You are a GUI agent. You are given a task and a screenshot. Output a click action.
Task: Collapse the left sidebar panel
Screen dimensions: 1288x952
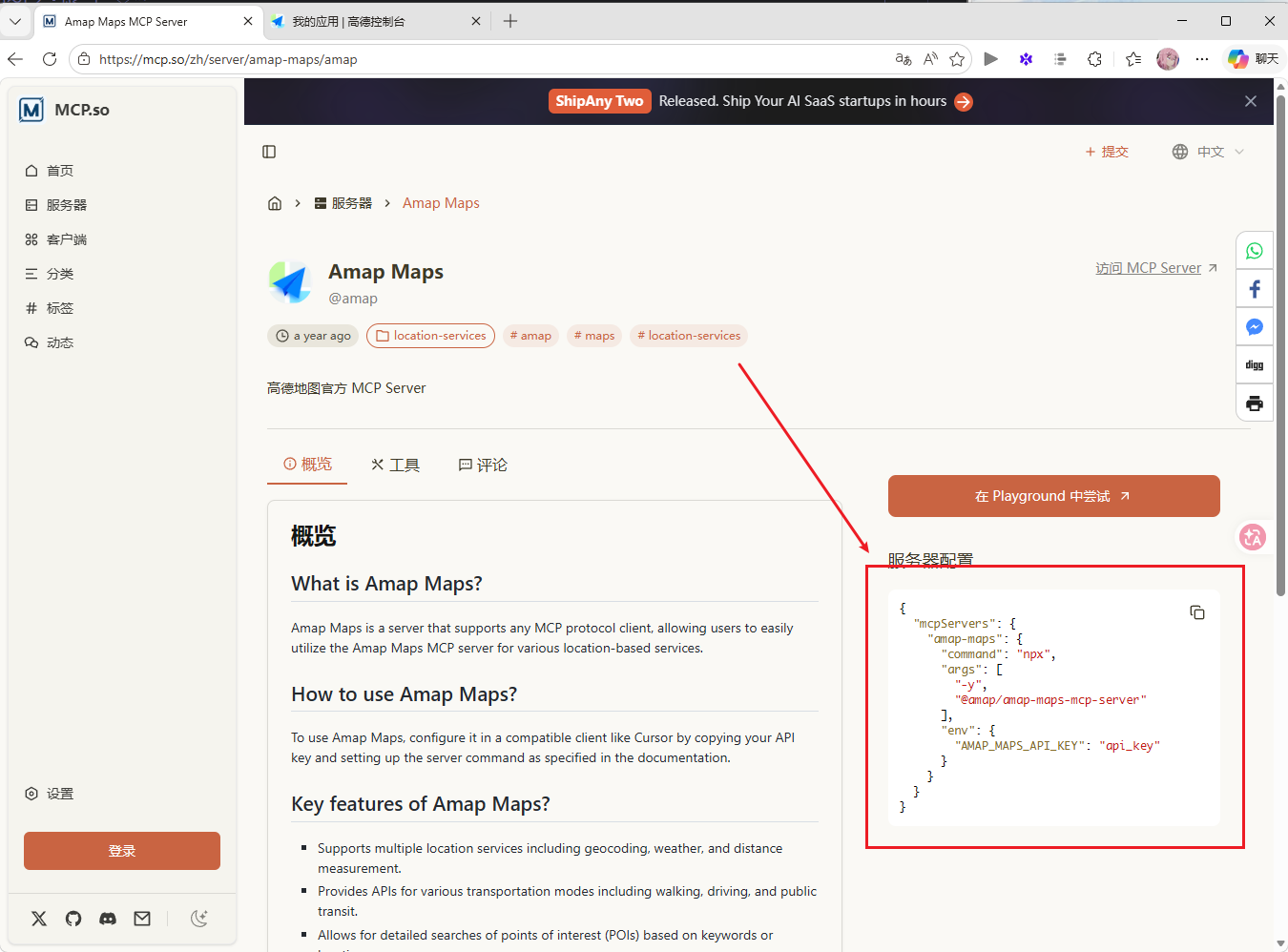[269, 152]
